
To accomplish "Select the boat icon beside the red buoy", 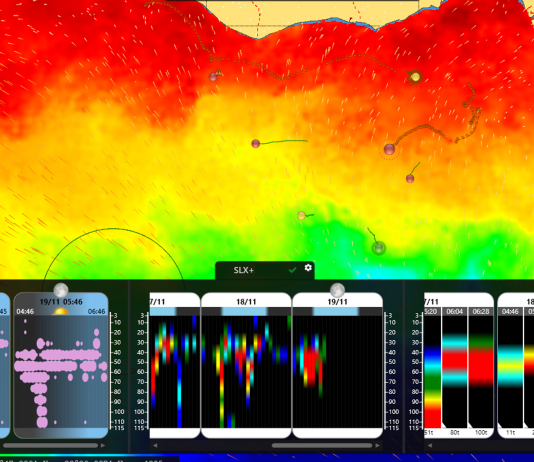I will (x=218, y=72).
